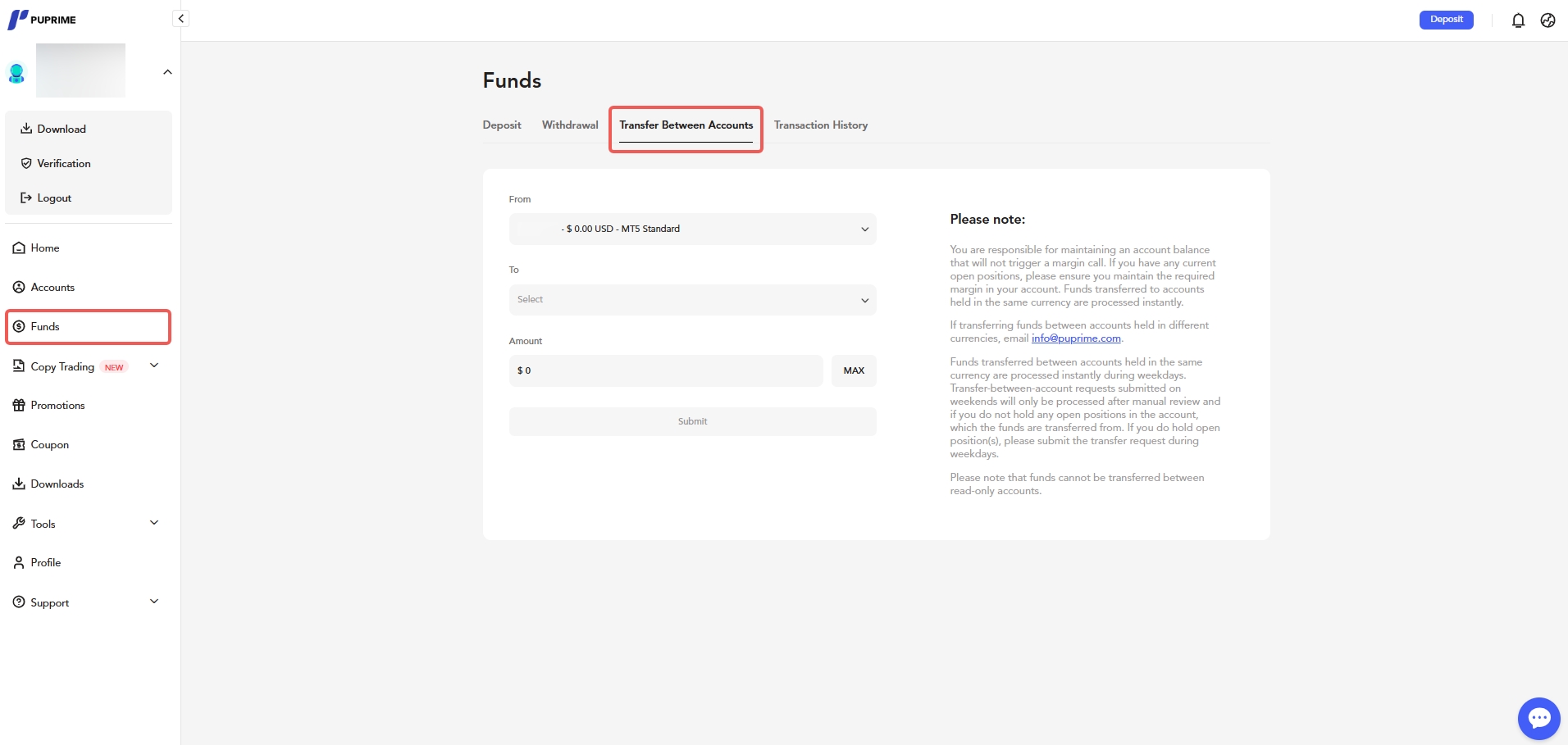The width and height of the screenshot is (1568, 745).
Task: Click the user avatar icon
Action: (x=16, y=73)
